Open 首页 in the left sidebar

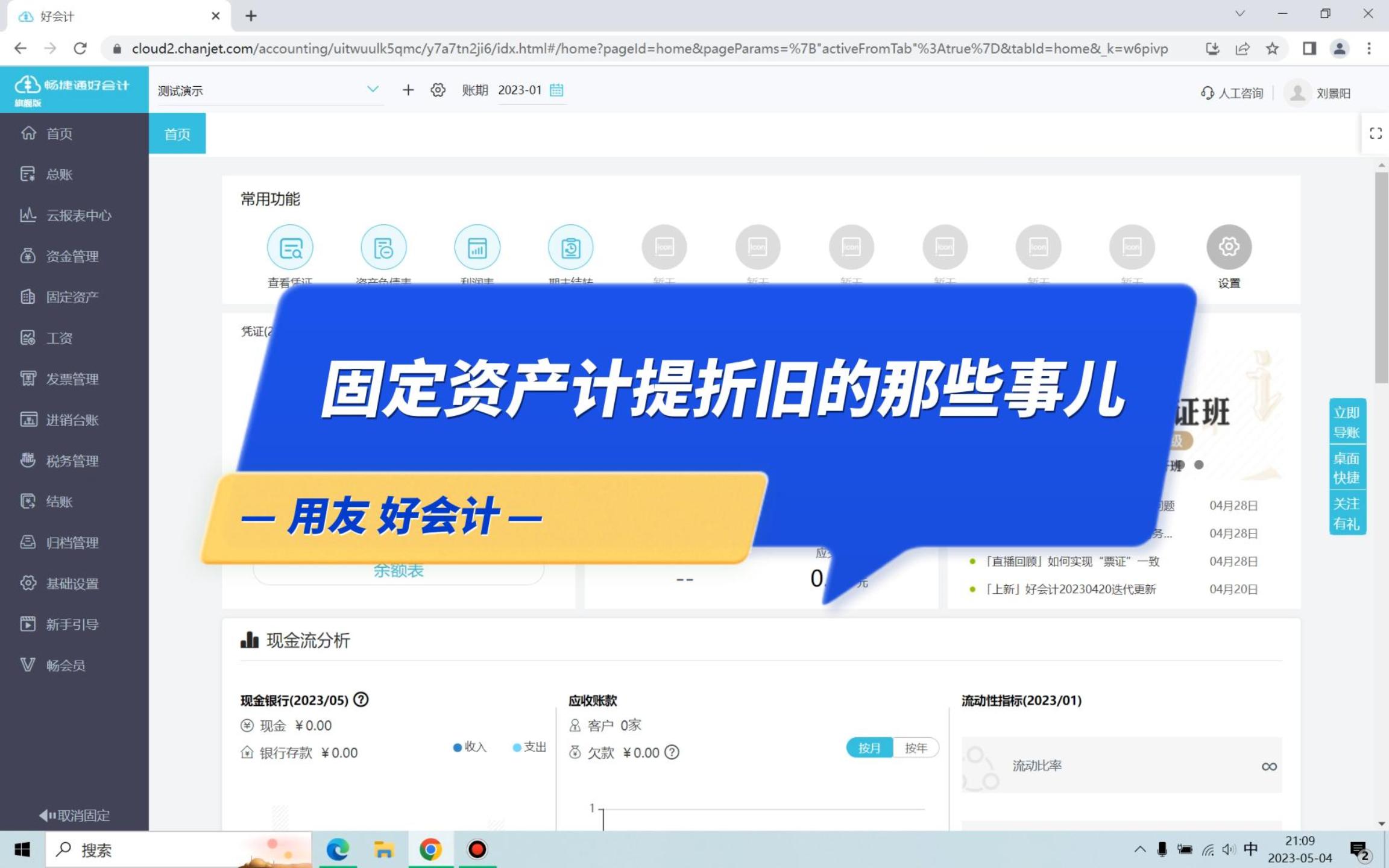pyautogui.click(x=74, y=133)
